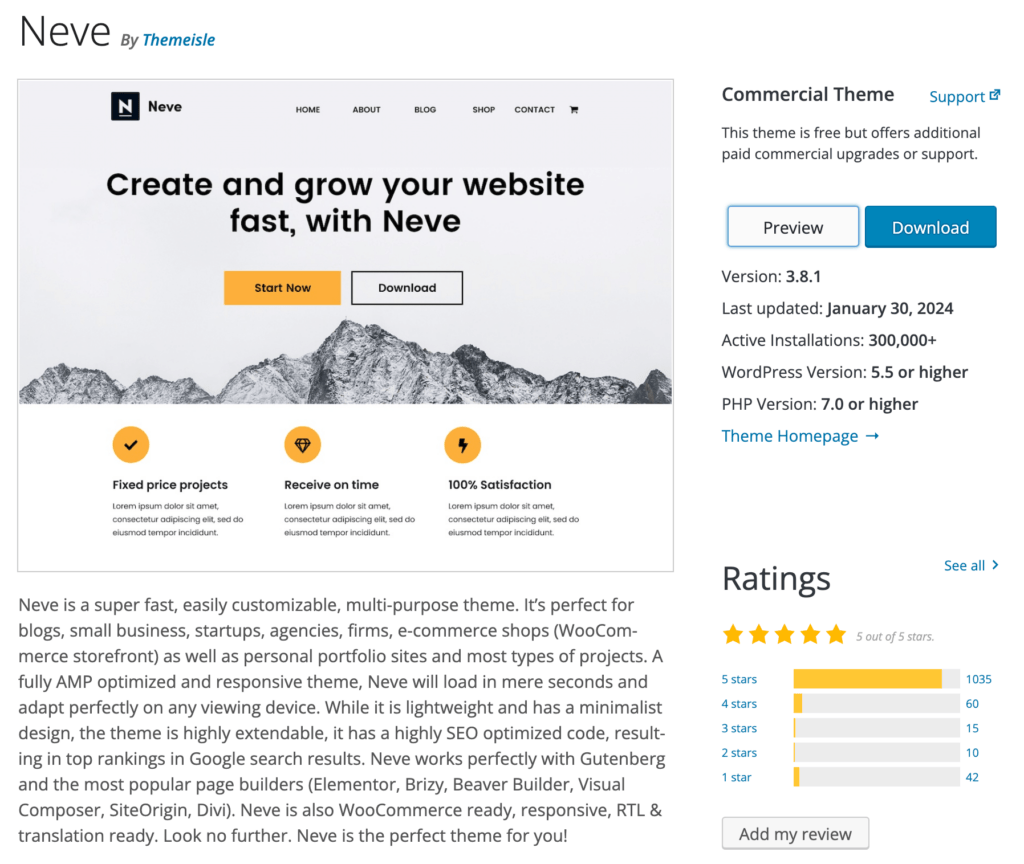Visit the Themeisle author link
This screenshot has width=1024, height=864.
(x=179, y=40)
